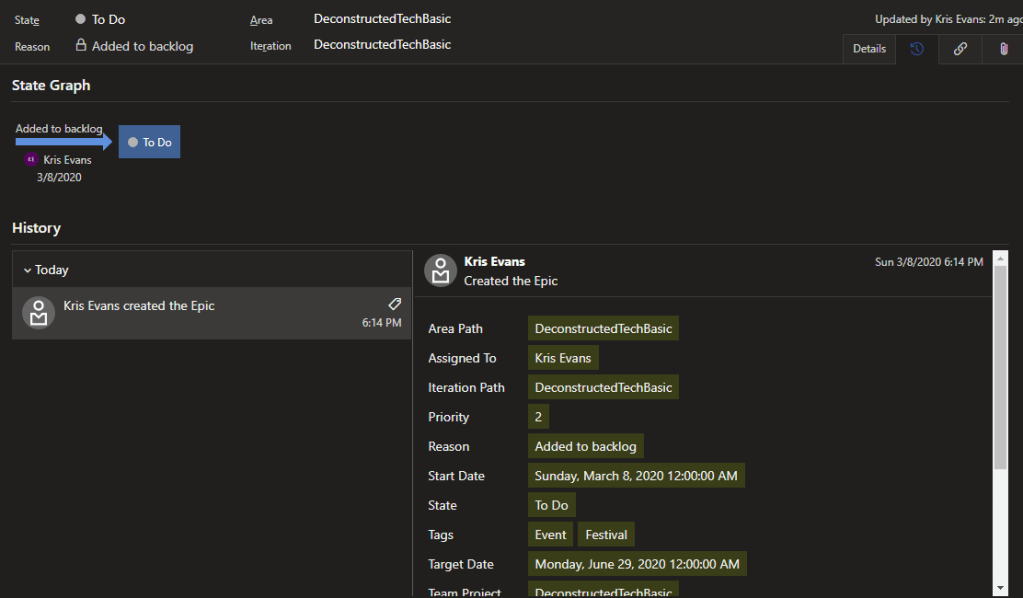Click the Event tag value

point(550,535)
